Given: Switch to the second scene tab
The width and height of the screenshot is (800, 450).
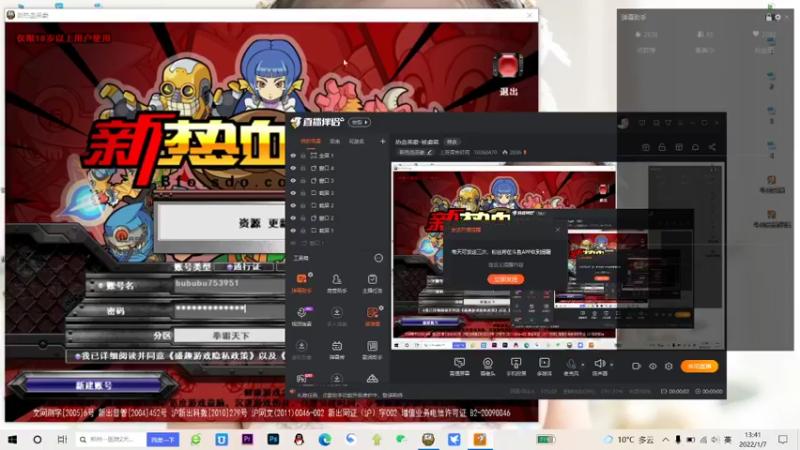Looking at the screenshot, I should click(x=335, y=141).
